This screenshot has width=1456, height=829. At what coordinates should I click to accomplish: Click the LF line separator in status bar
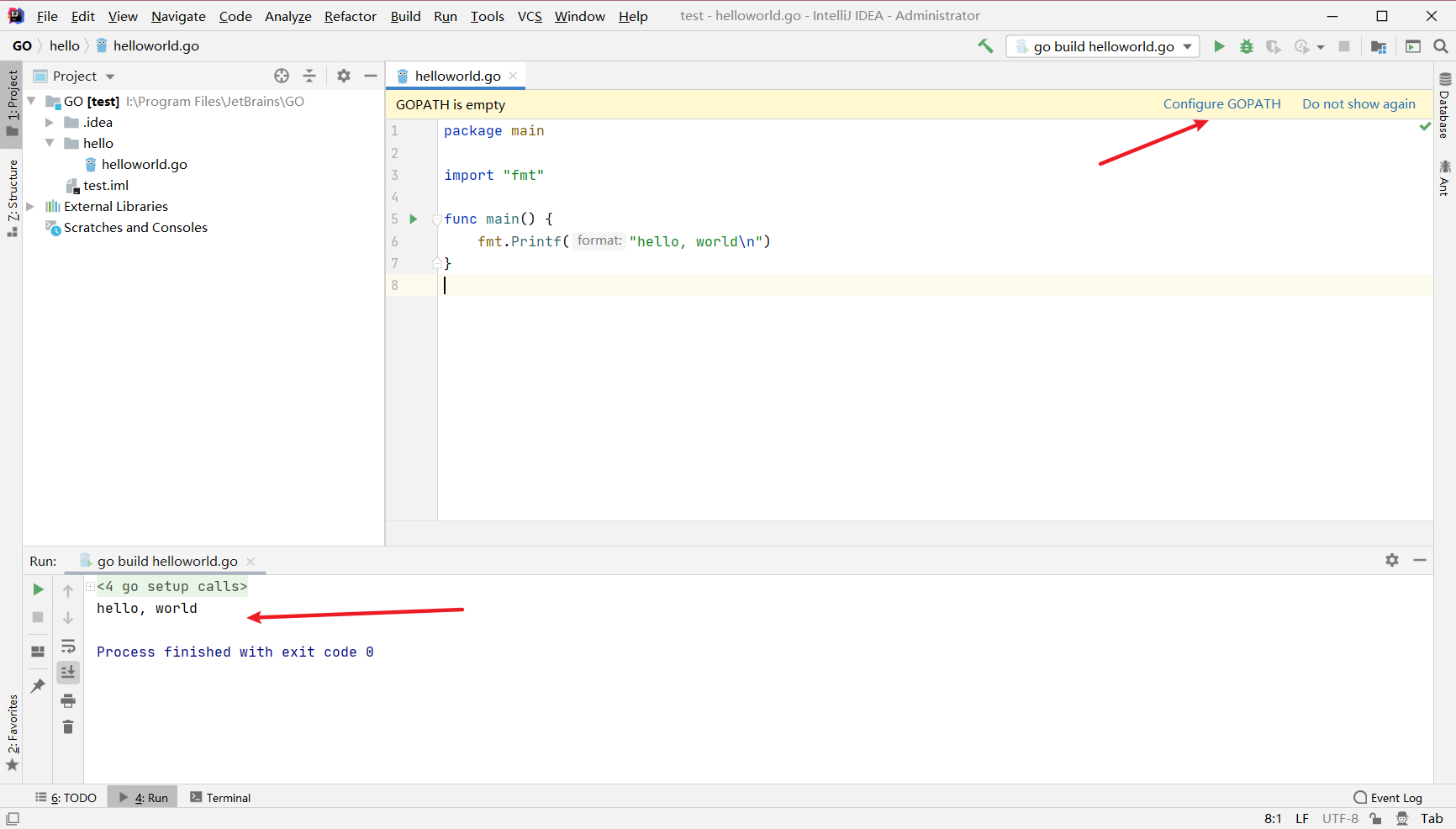point(1301,818)
